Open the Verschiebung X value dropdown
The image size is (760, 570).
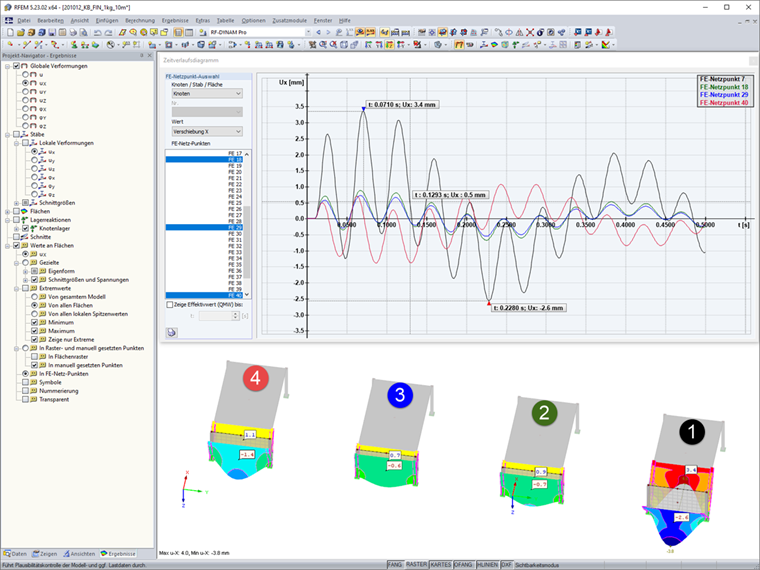(x=207, y=131)
